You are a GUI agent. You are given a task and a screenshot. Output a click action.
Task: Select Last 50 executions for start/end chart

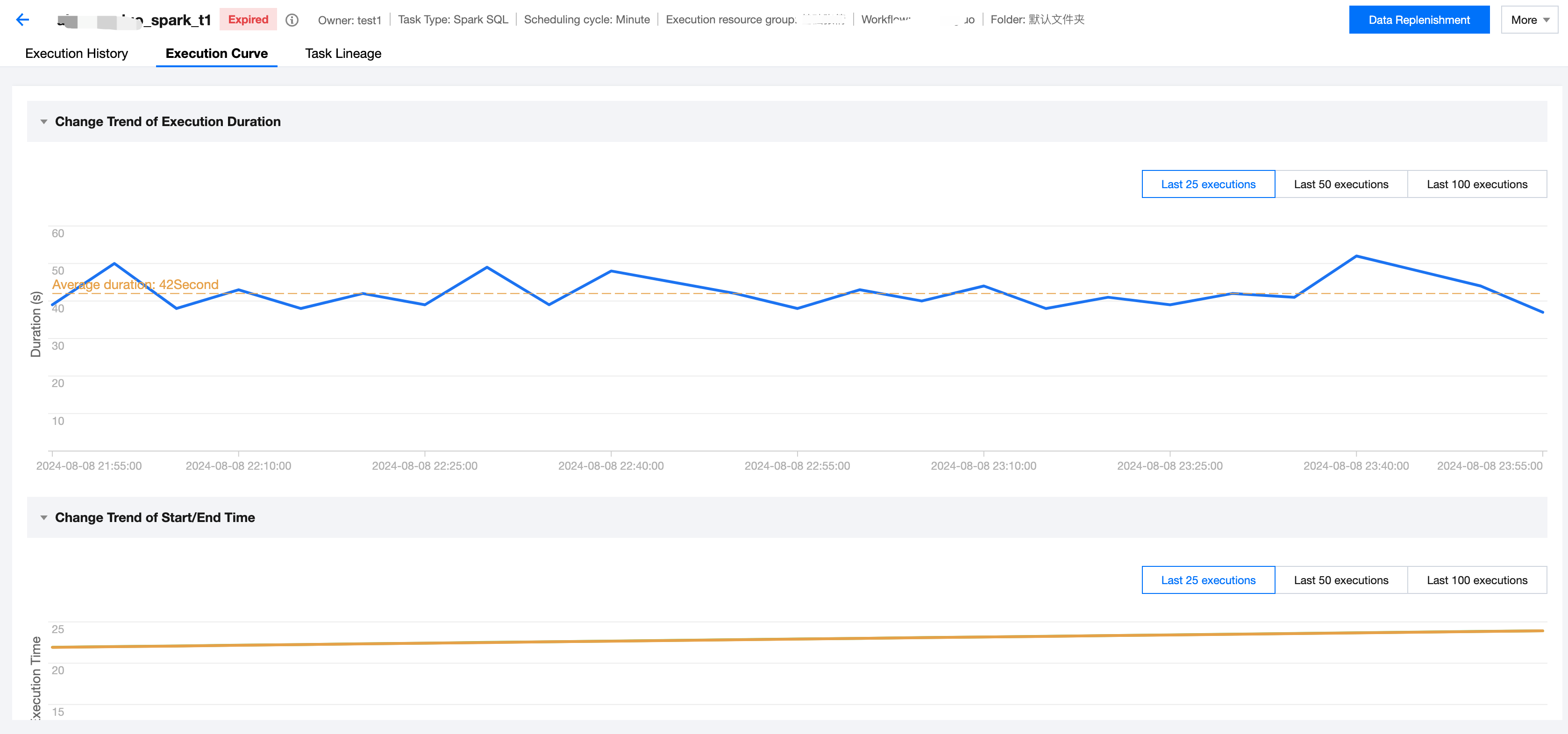(x=1341, y=580)
